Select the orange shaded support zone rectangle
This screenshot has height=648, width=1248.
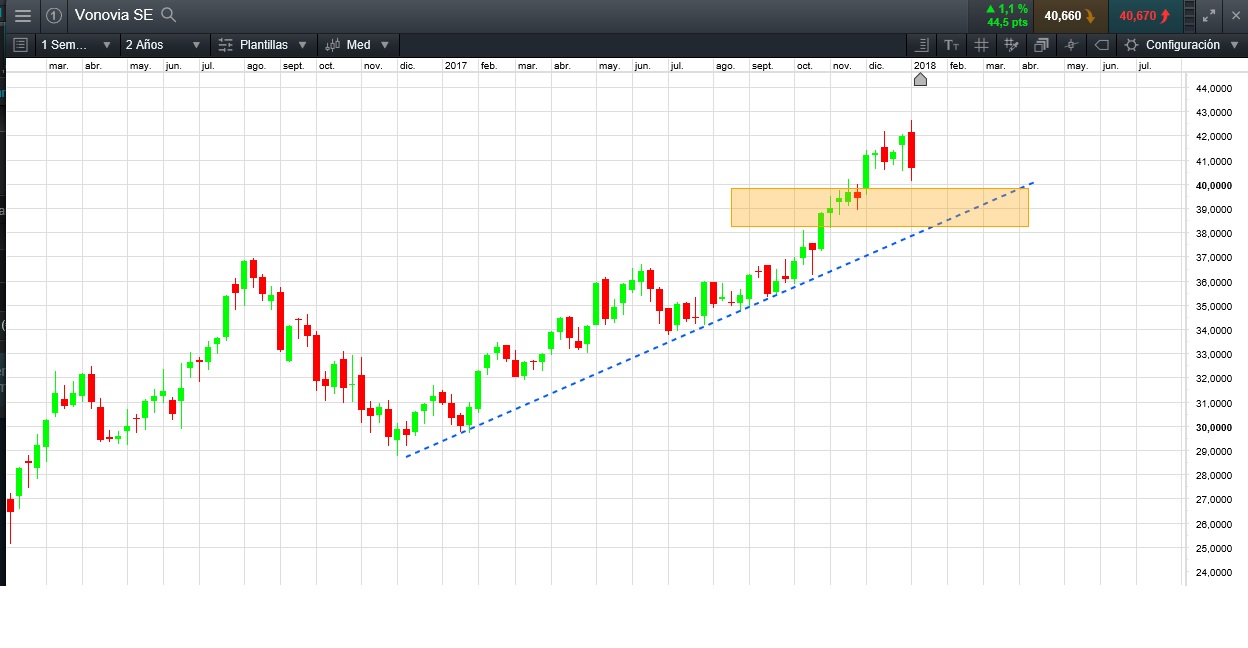[879, 207]
